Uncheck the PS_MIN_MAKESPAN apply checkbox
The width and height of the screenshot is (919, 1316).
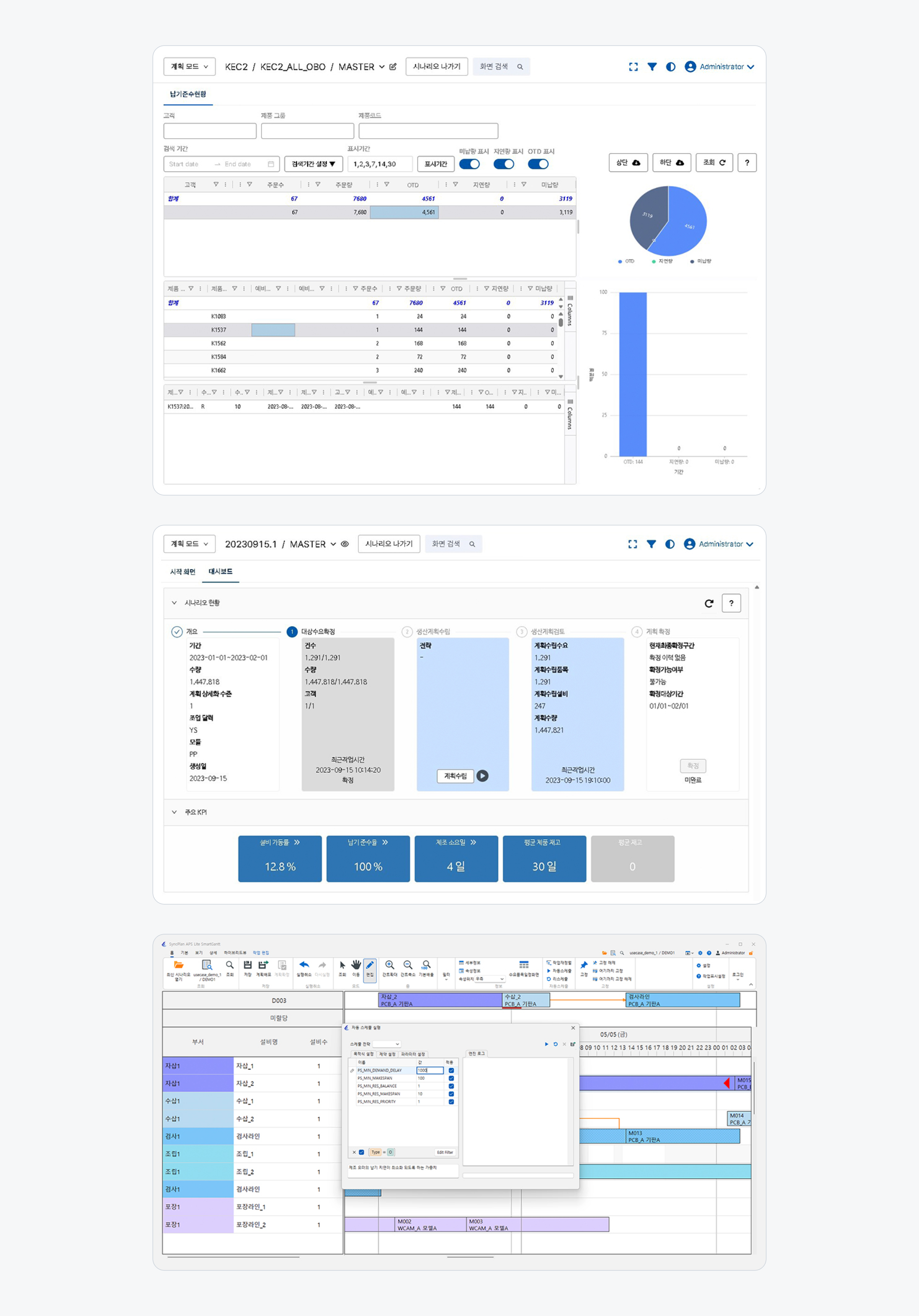[451, 1078]
